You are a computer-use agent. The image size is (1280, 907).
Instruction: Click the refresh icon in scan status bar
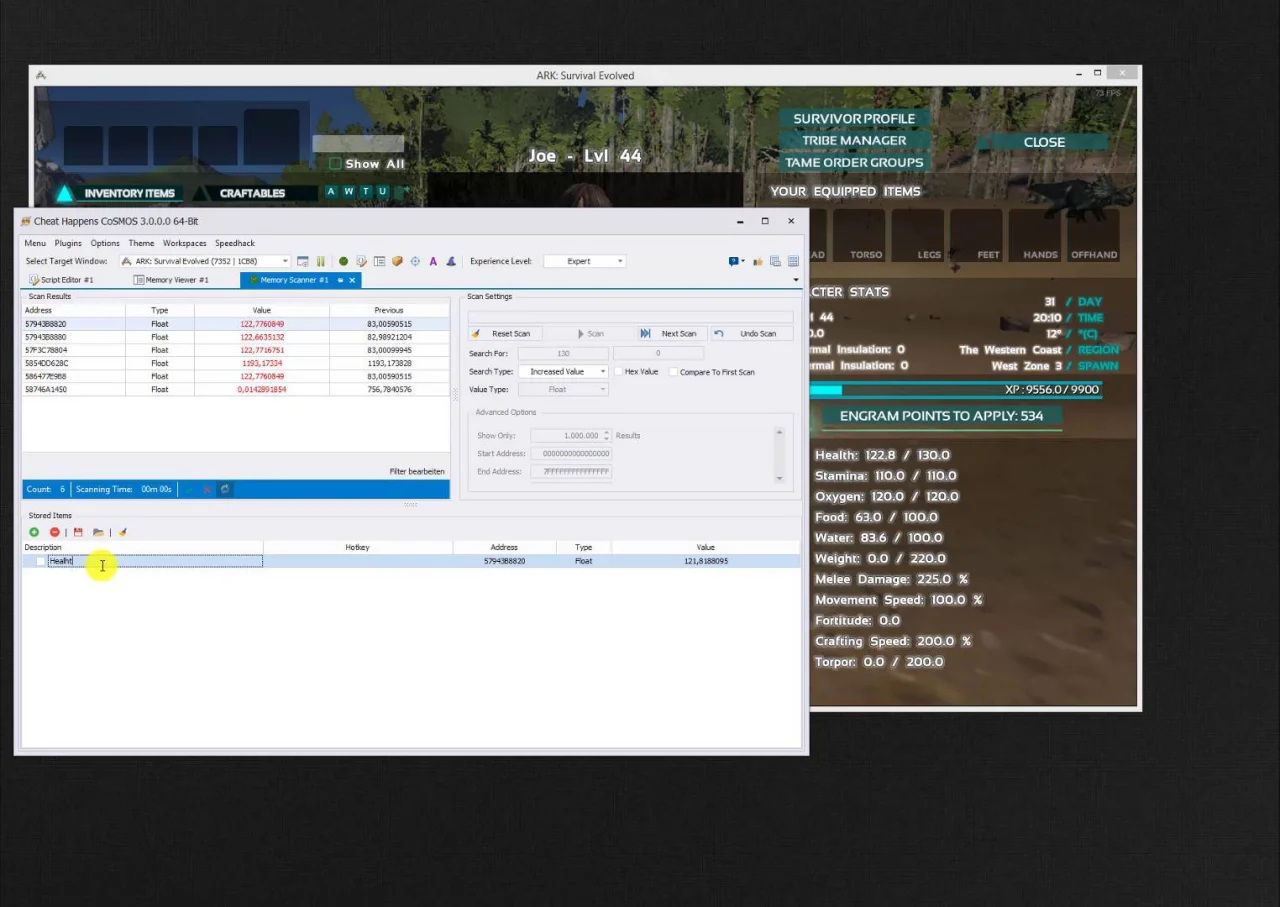pyautogui.click(x=225, y=489)
